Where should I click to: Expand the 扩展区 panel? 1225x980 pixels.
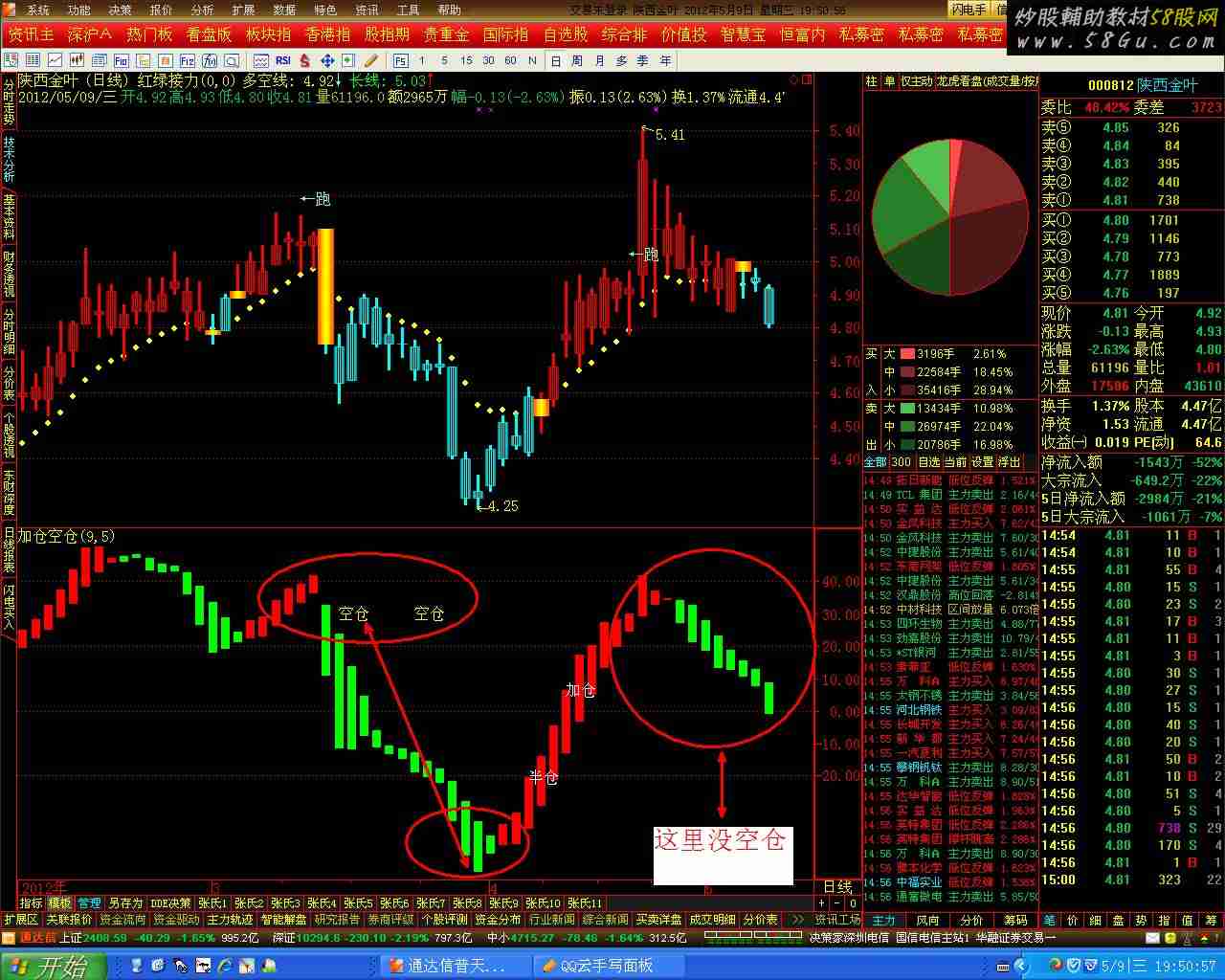21,920
